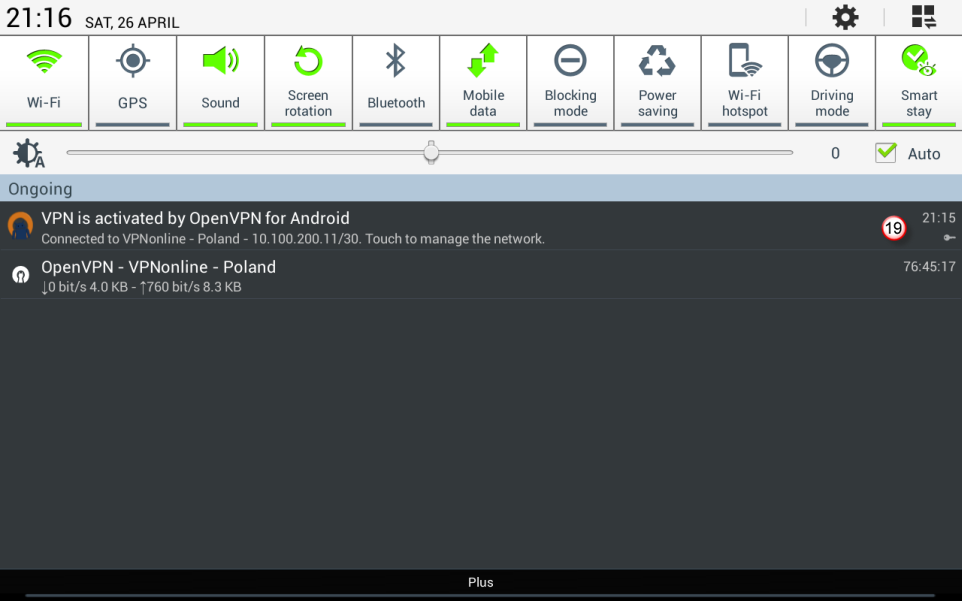Uncheck the Auto brightness checkbox
This screenshot has width=962, height=601.
[886, 152]
